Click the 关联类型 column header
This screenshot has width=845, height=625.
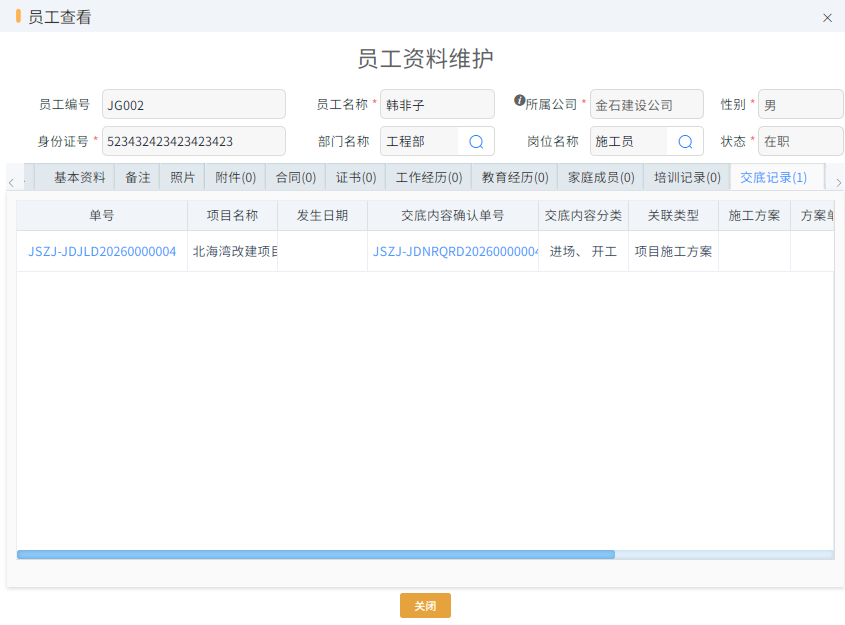pos(673,216)
